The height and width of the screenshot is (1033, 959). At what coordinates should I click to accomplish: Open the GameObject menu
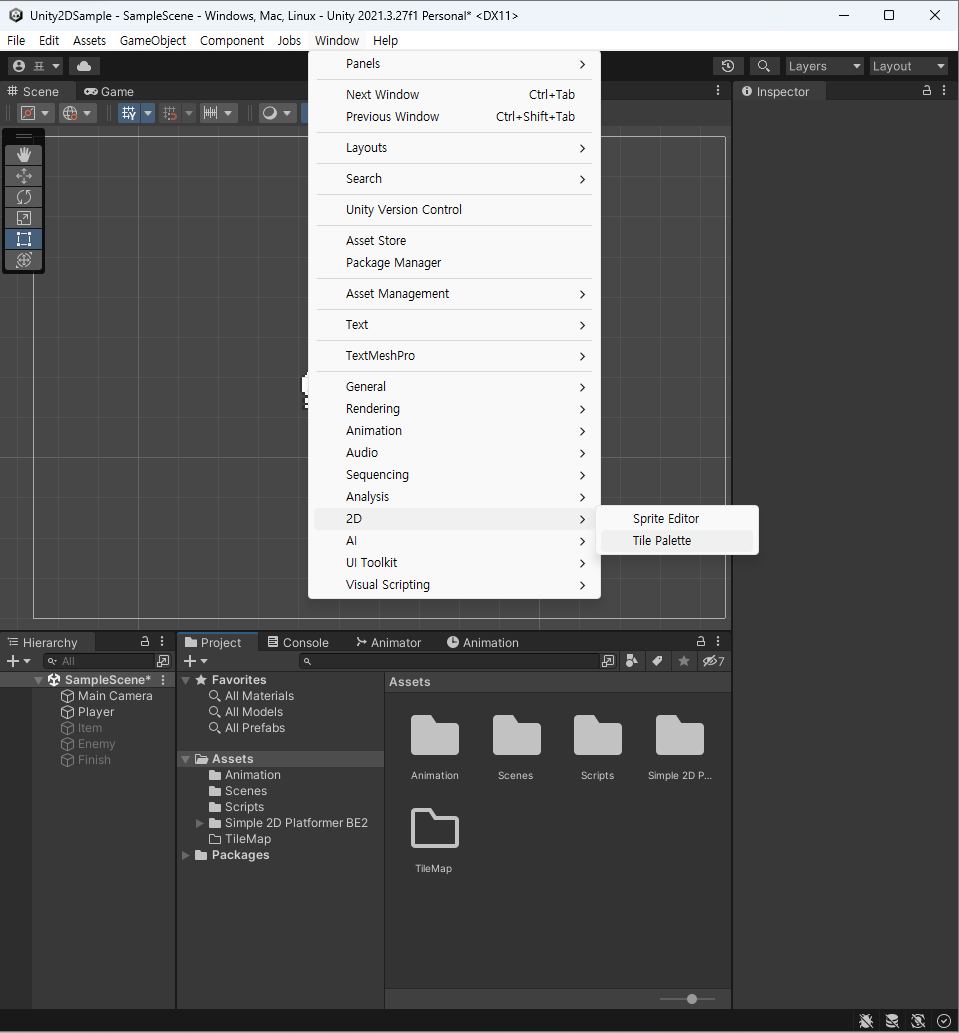[153, 41]
